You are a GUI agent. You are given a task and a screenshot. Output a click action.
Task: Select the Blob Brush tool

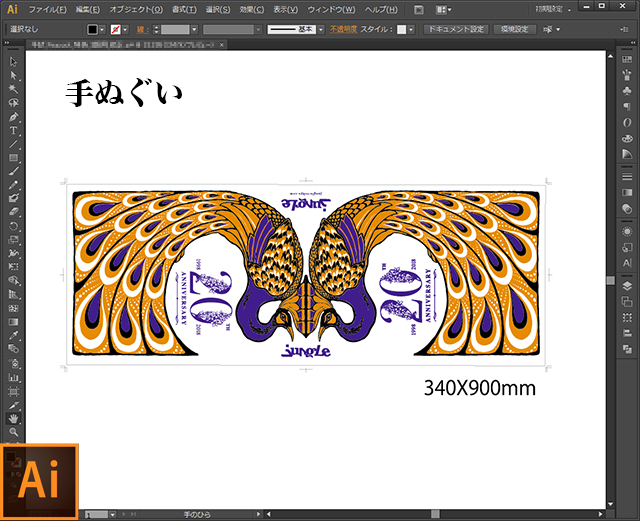tap(13, 198)
